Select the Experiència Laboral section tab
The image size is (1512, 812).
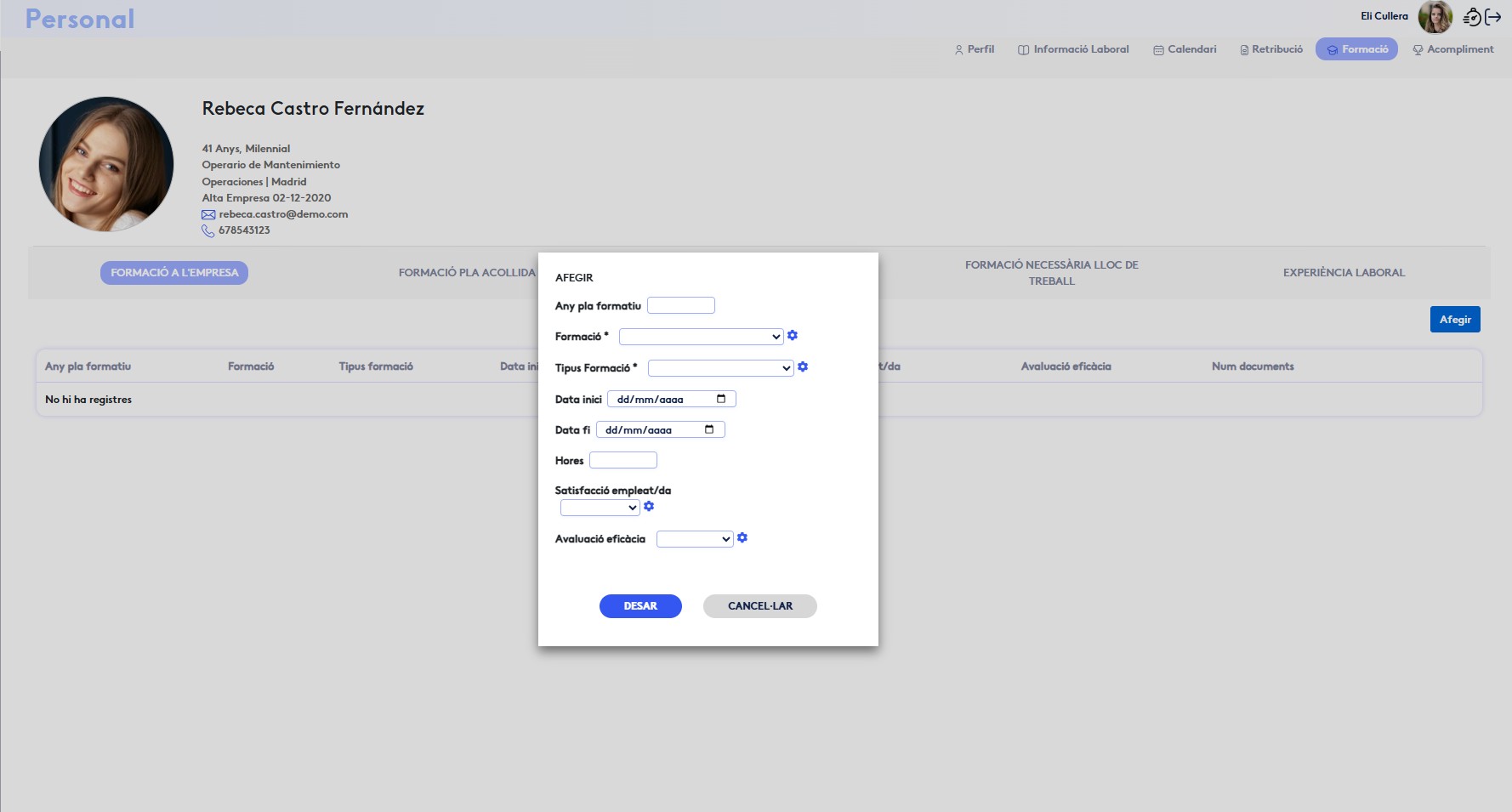(x=1344, y=273)
